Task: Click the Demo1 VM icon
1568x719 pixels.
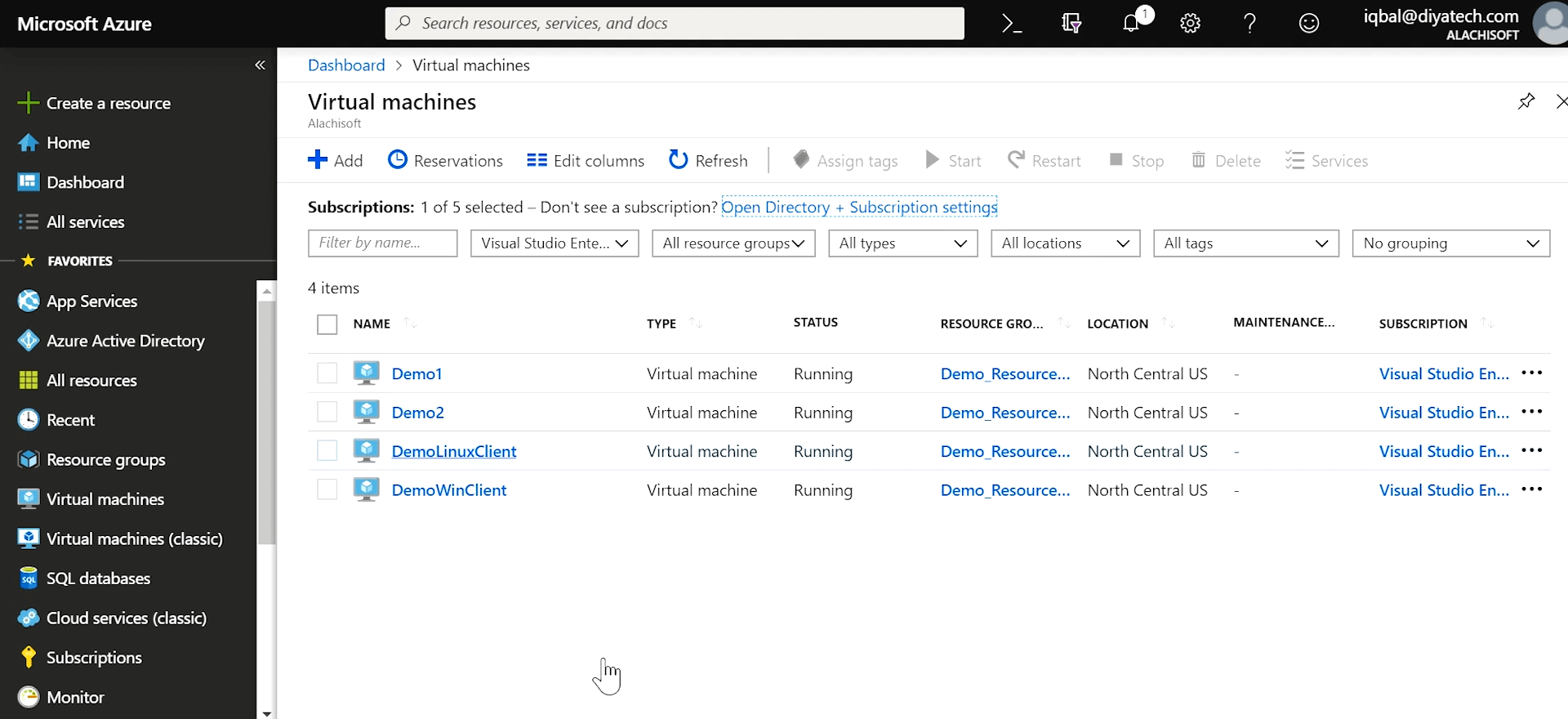Action: pyautogui.click(x=366, y=373)
